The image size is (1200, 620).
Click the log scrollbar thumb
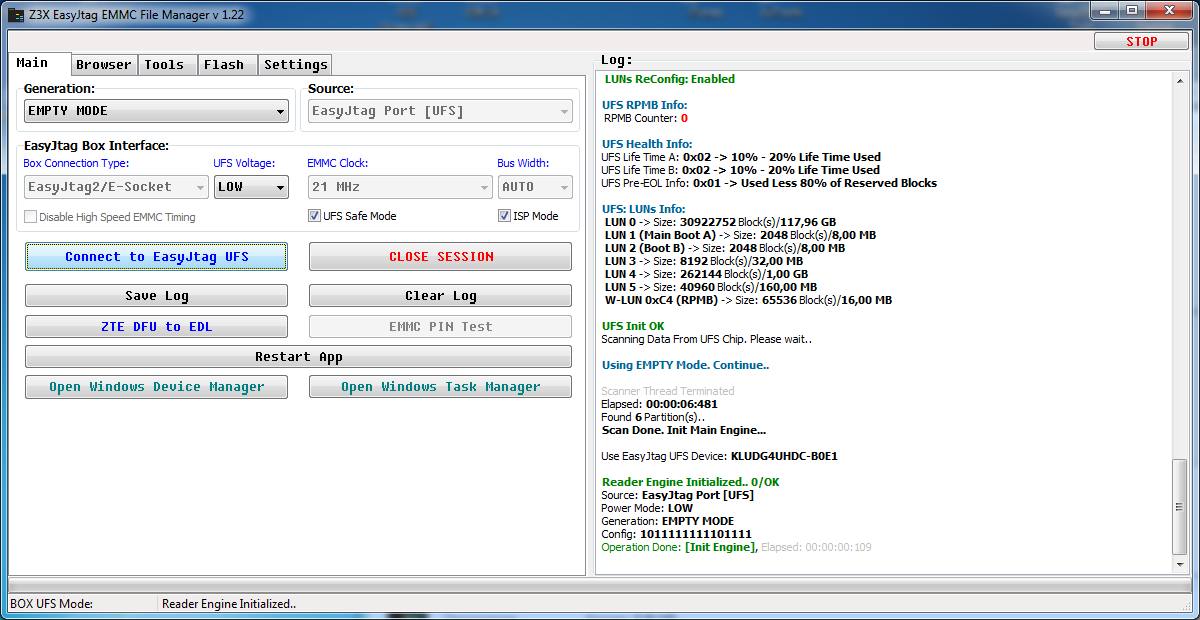[x=1181, y=508]
